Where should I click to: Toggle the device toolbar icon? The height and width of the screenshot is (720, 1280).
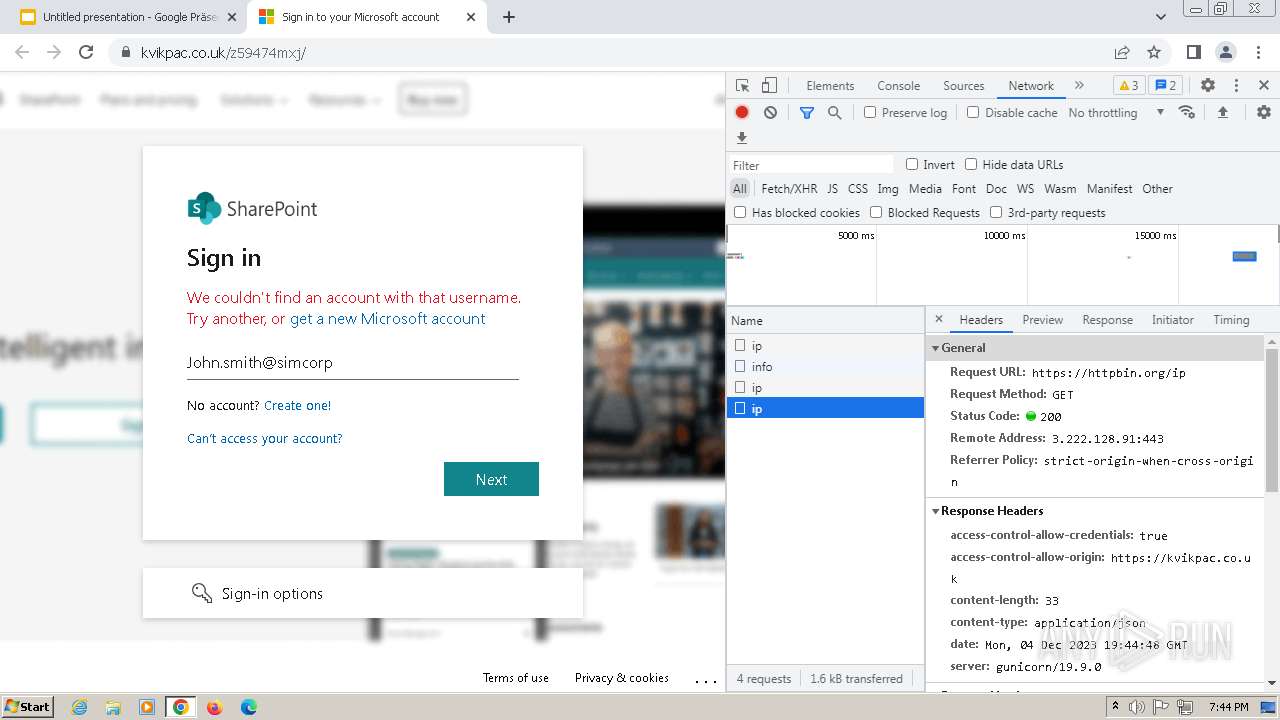tap(769, 86)
